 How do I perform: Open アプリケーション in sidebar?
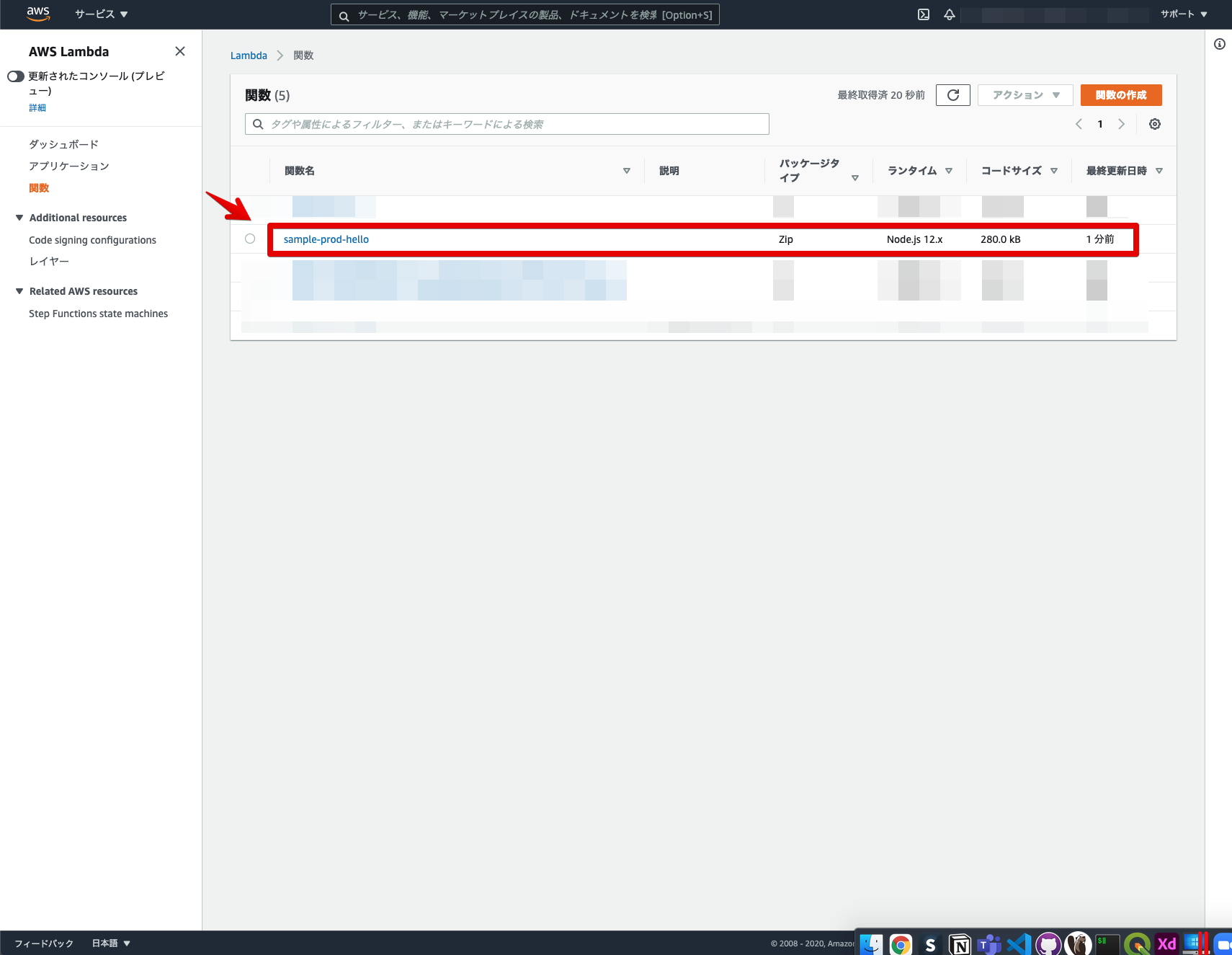click(x=69, y=166)
